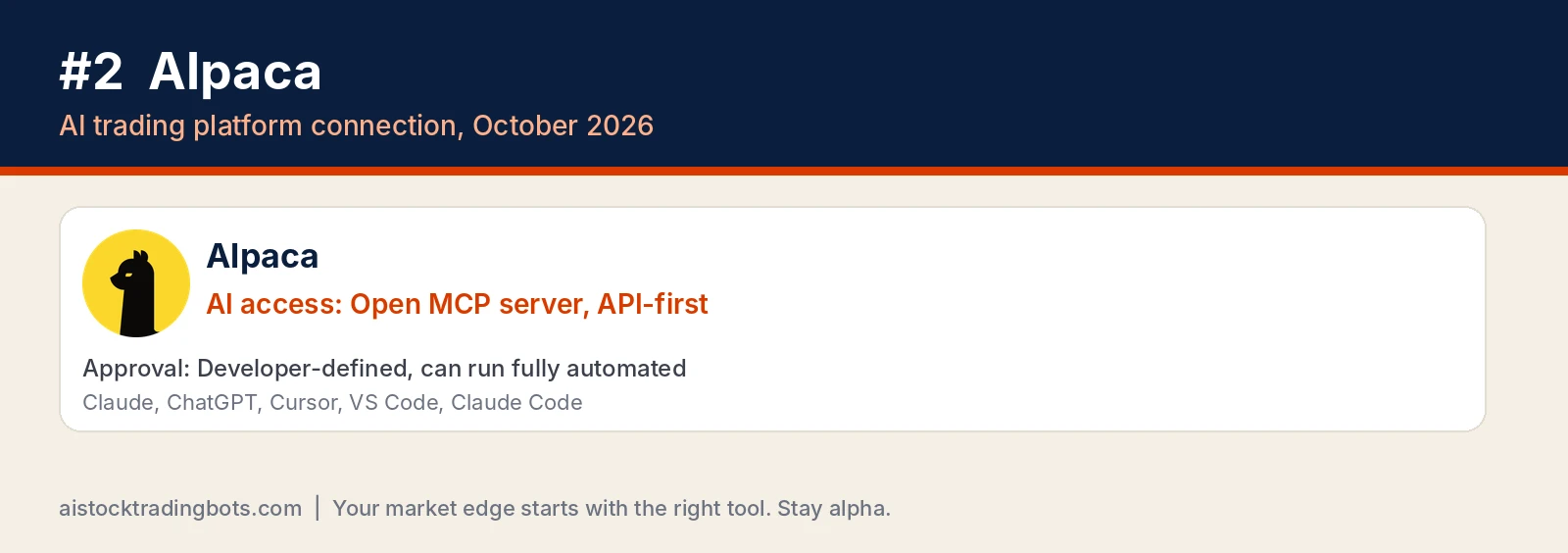Select the 'Approval: Developer-defined, can run fully automated' line
Image resolution: width=1568 pixels, height=553 pixels.
(x=384, y=369)
